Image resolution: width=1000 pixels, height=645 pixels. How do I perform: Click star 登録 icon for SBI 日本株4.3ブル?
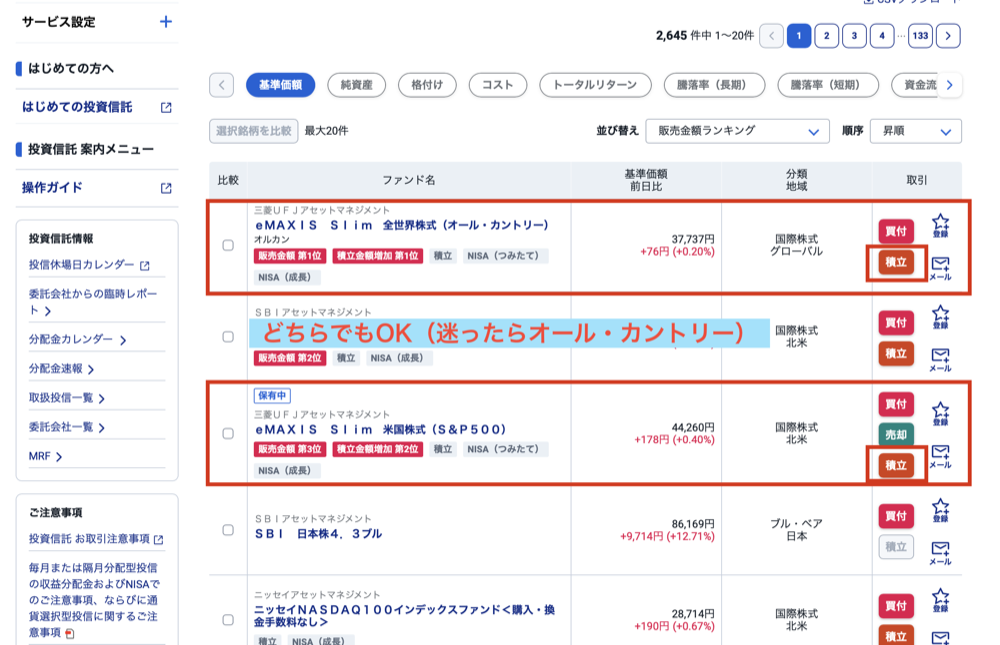coord(941,510)
